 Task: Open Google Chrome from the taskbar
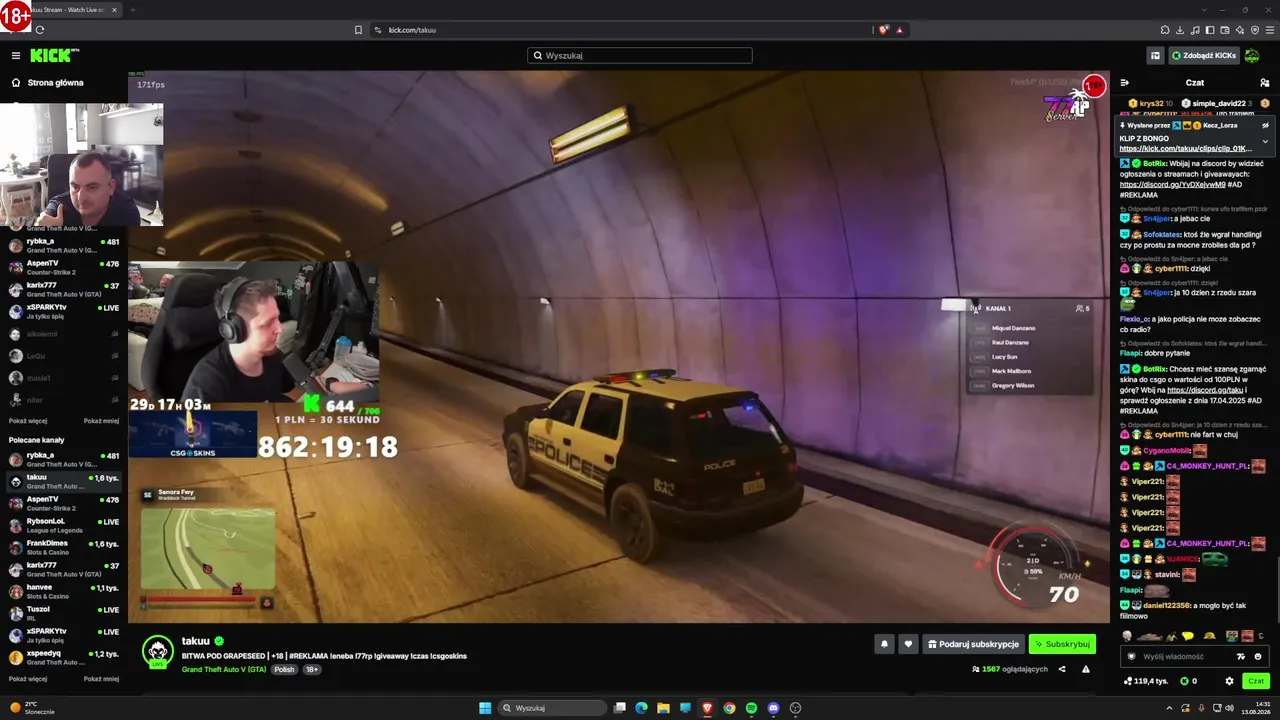729,708
